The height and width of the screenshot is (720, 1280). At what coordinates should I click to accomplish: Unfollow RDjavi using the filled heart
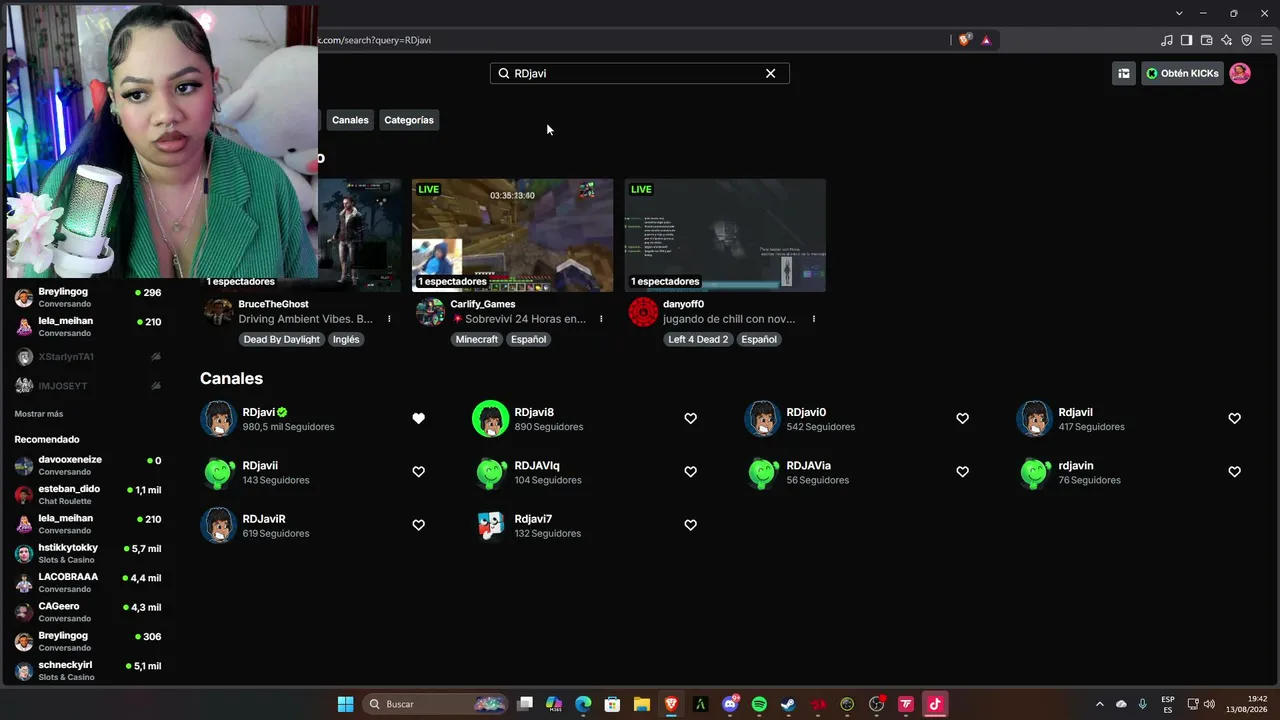418,419
